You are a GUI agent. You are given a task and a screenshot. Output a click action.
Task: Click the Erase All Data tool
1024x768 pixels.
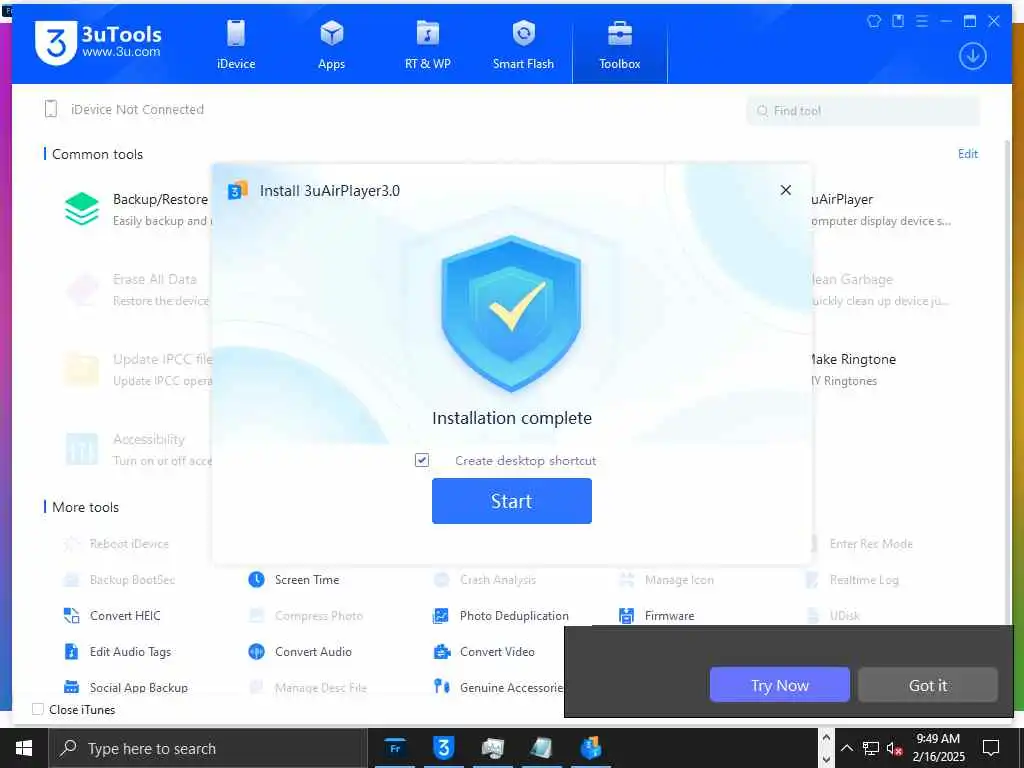click(x=137, y=289)
